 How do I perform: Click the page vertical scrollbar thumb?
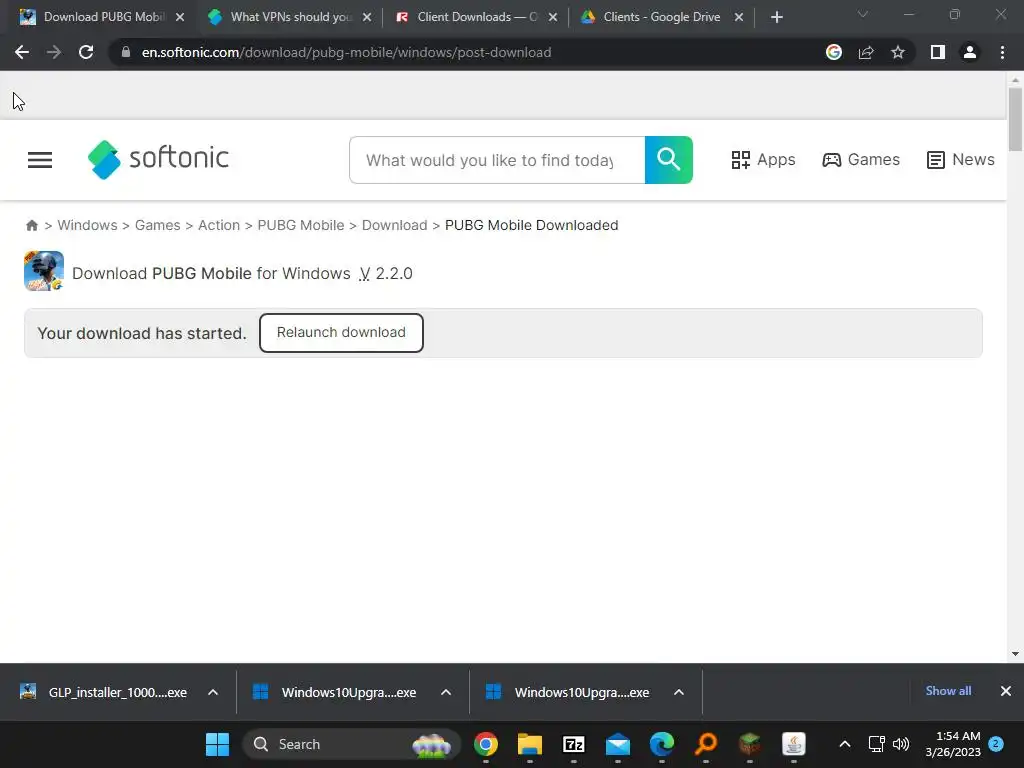click(1015, 119)
